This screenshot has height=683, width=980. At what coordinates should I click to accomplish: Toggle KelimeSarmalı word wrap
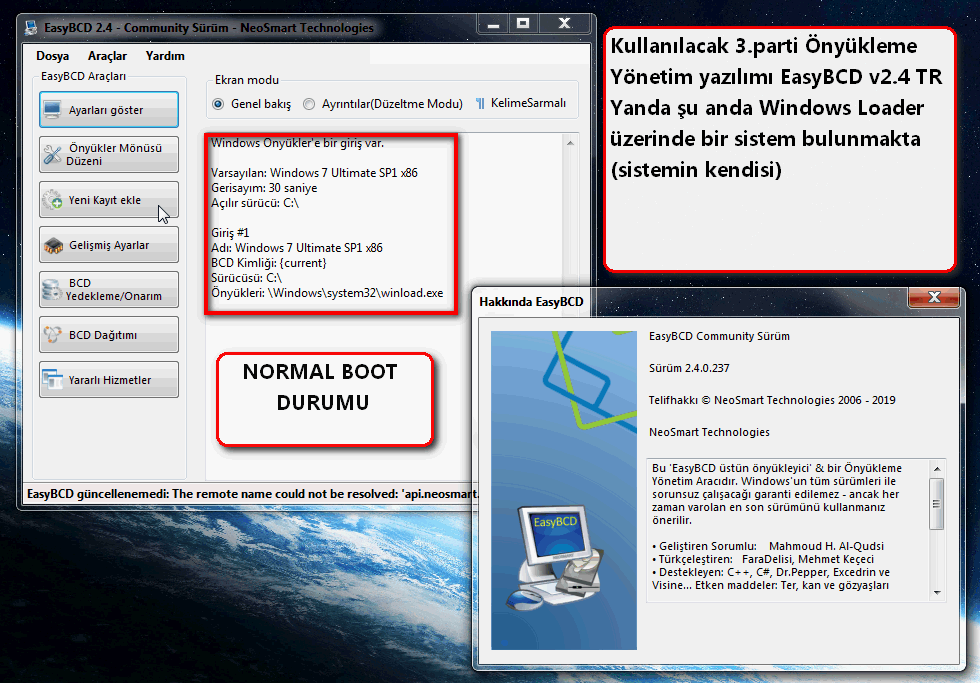(521, 103)
